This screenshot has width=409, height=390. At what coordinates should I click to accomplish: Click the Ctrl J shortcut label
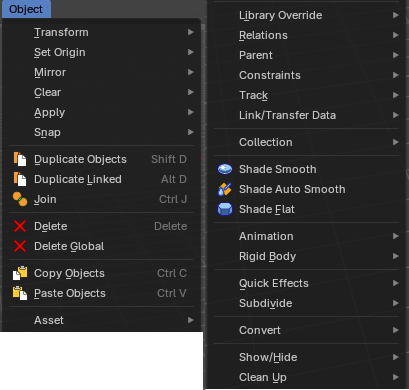click(173, 199)
